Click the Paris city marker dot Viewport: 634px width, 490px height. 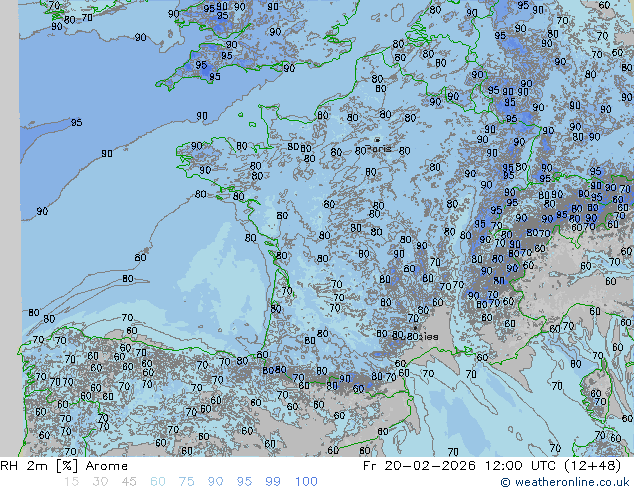tap(377, 141)
